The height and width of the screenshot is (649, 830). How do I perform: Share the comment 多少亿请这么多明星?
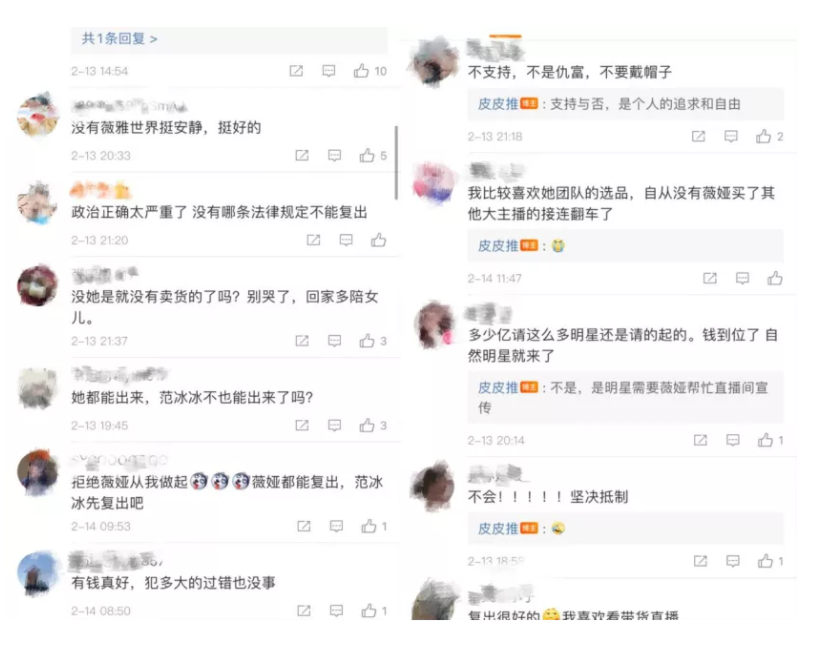point(700,440)
